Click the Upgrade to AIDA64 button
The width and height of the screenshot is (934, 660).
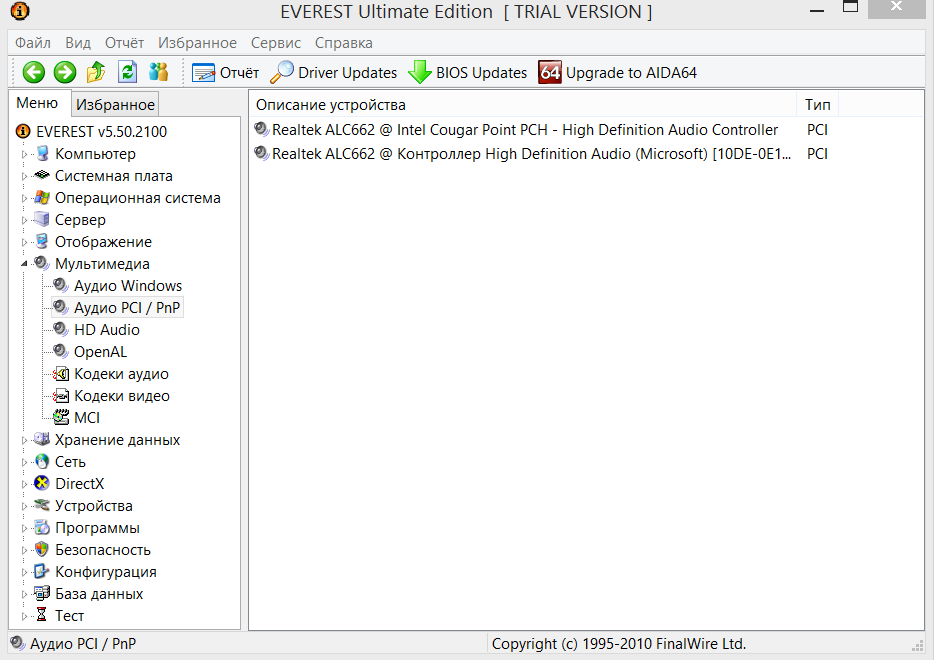618,73
